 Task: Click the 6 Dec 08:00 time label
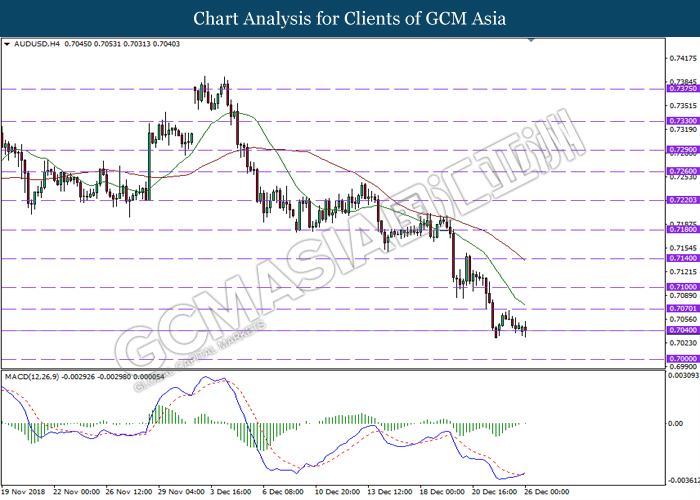pos(283,492)
